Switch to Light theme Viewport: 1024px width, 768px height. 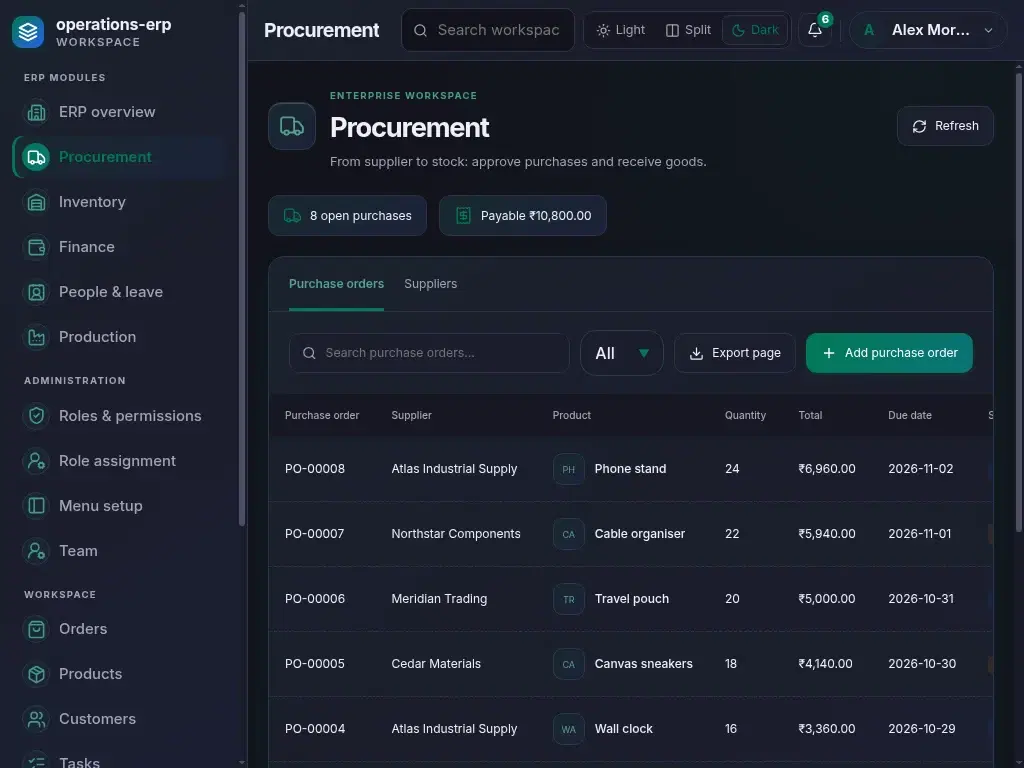click(621, 30)
